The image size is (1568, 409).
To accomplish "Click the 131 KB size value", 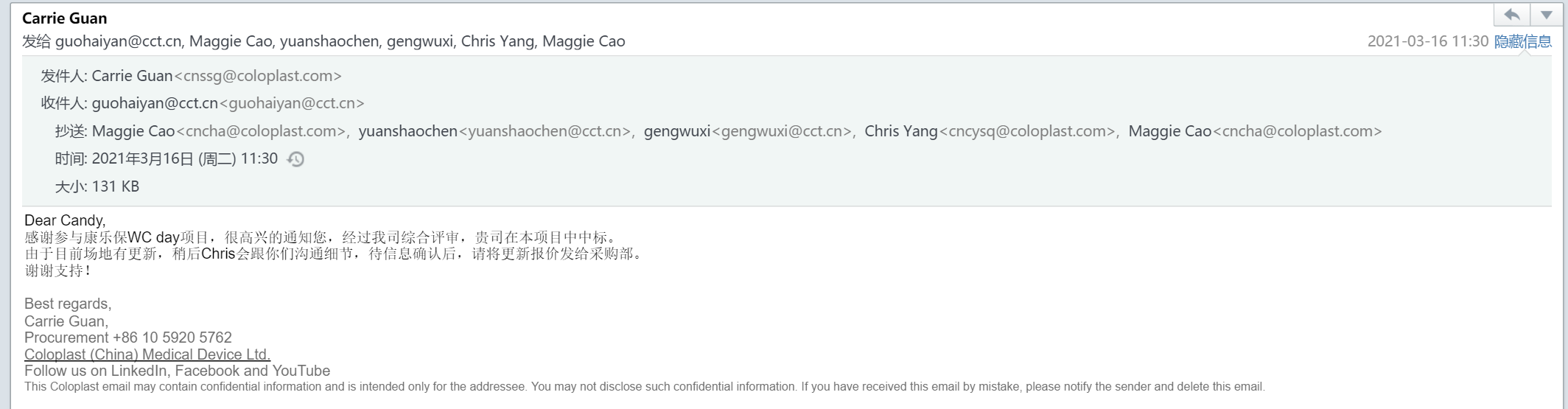I will click(116, 186).
